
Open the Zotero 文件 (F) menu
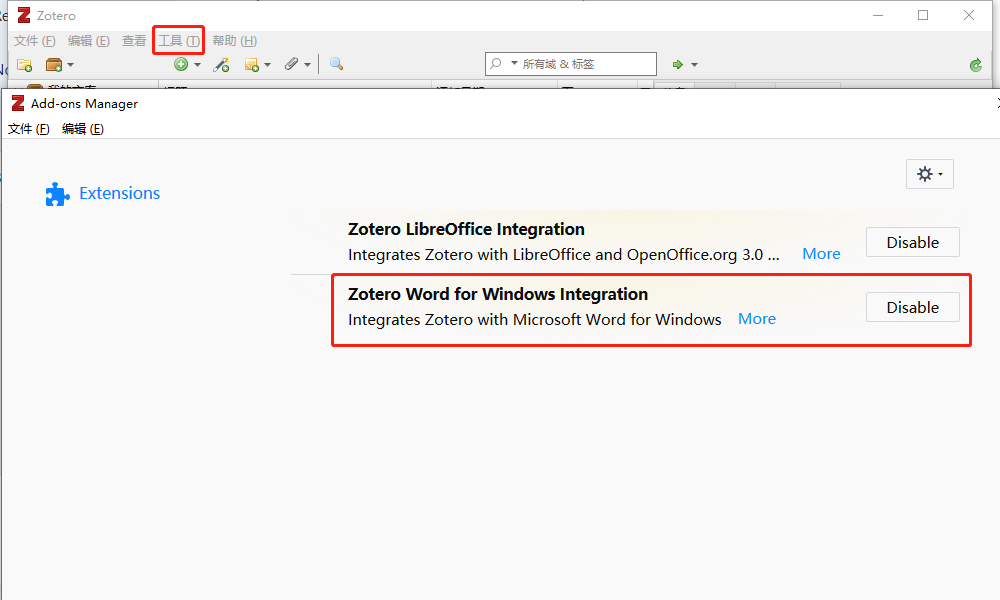(34, 41)
